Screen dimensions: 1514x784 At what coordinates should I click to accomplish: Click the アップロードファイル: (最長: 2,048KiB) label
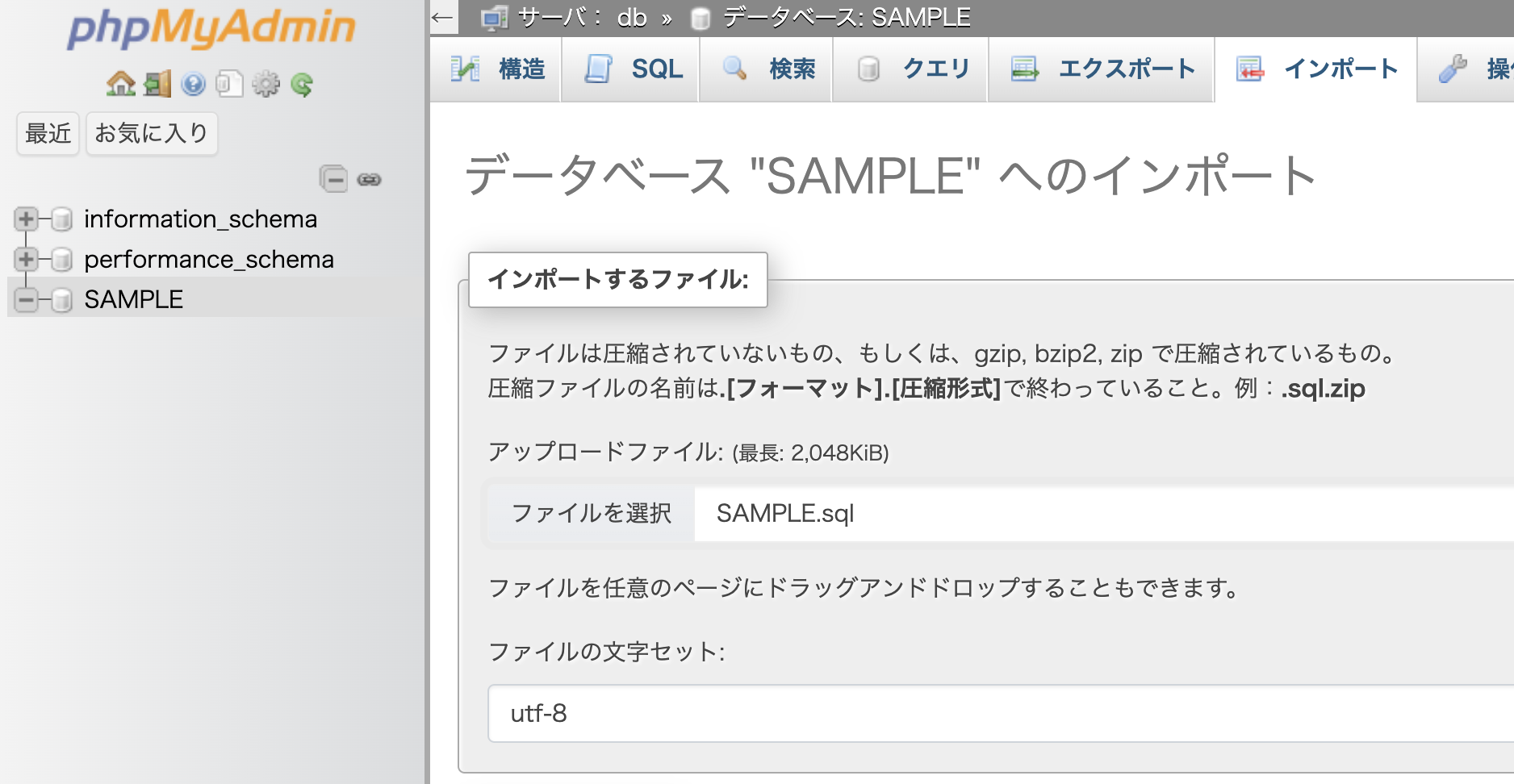pos(688,452)
